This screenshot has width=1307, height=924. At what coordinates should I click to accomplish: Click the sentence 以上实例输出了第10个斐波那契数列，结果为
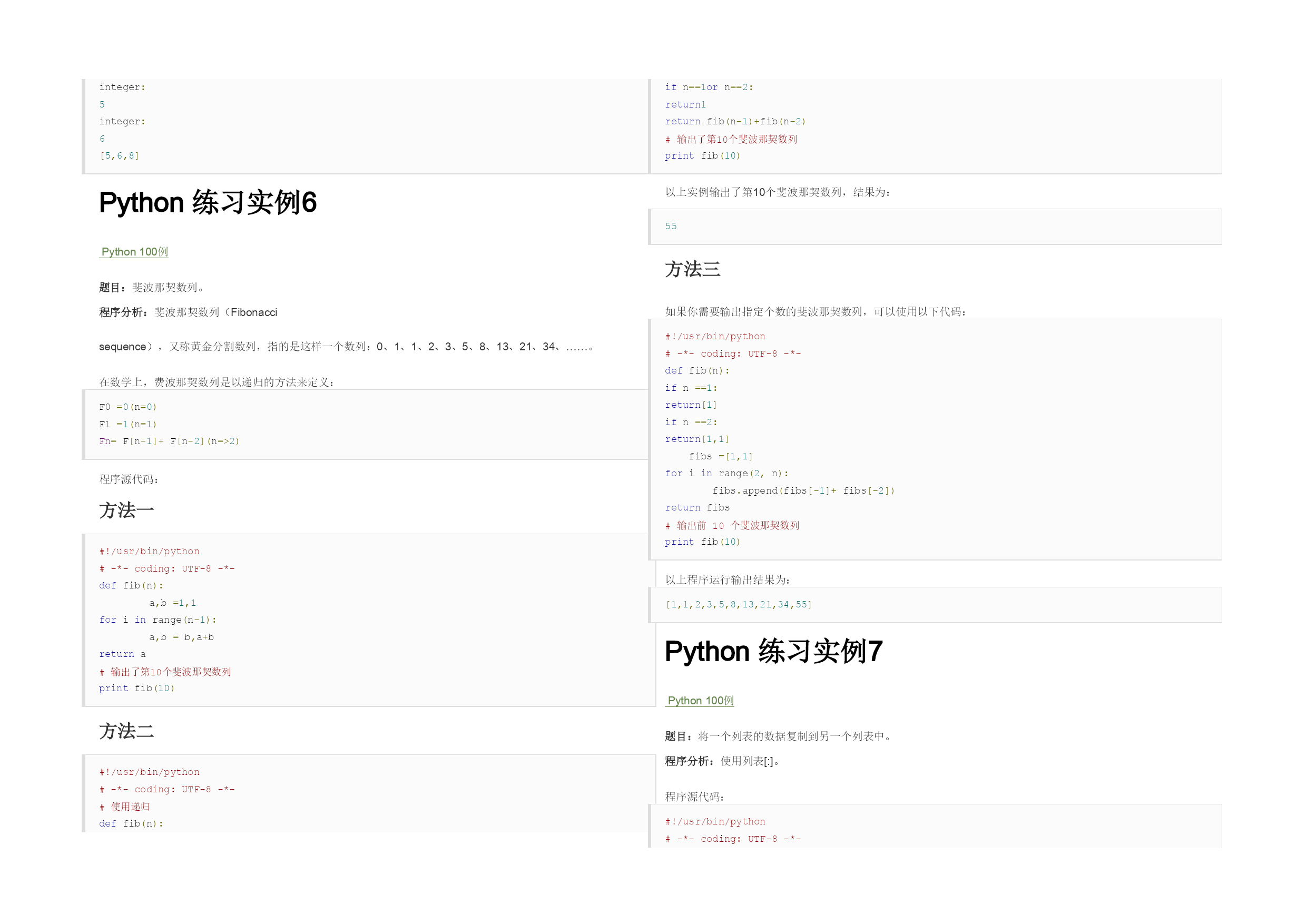pyautogui.click(x=778, y=192)
